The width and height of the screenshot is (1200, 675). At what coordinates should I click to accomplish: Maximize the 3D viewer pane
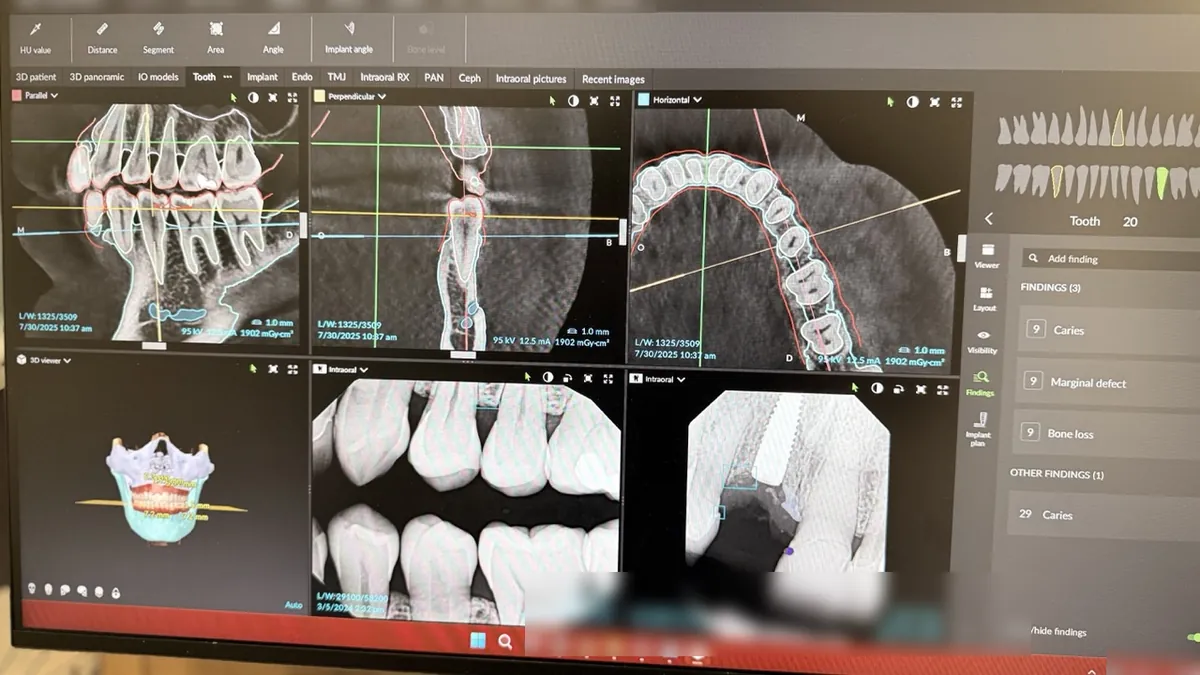pyautogui.click(x=292, y=369)
